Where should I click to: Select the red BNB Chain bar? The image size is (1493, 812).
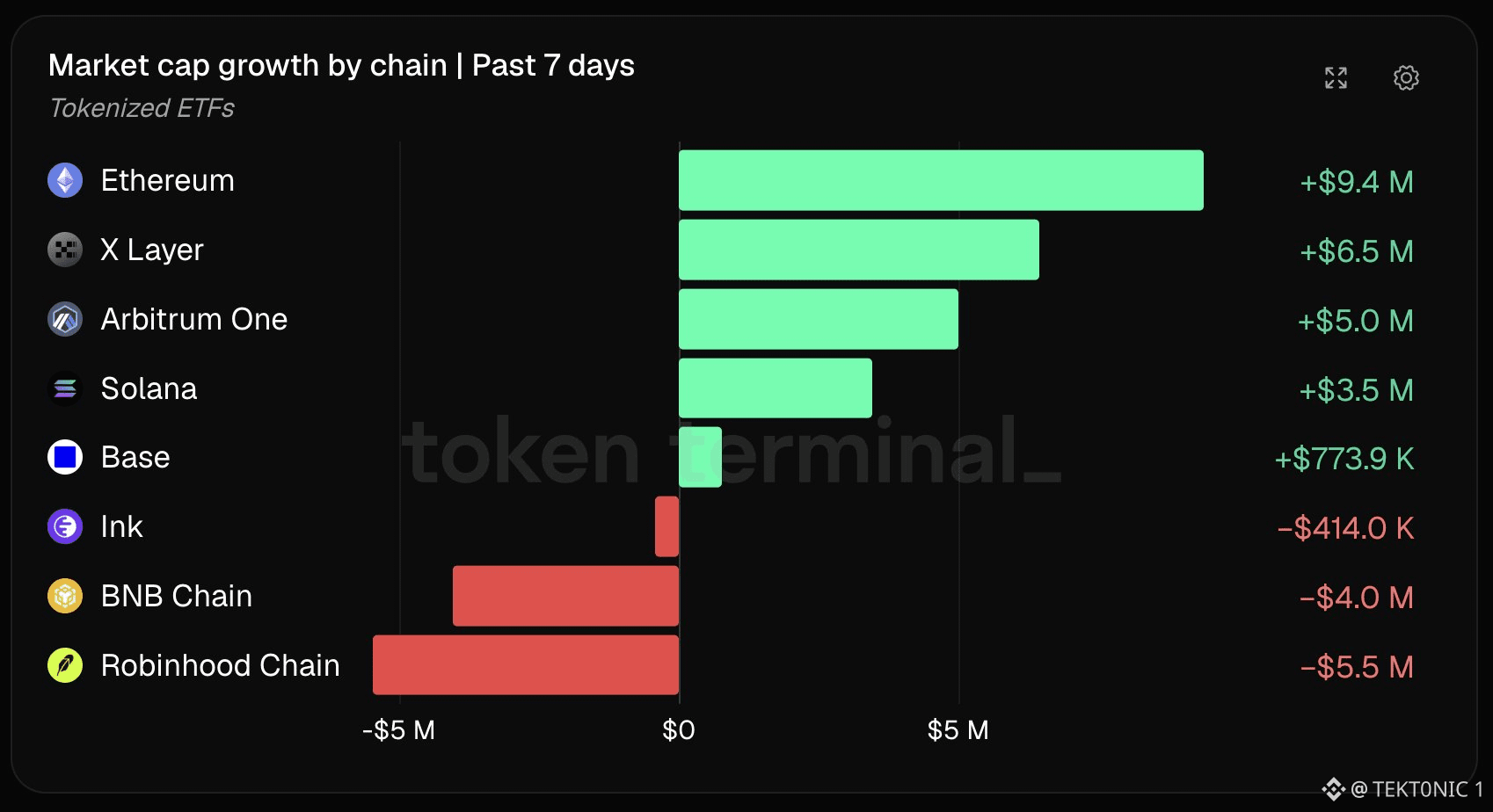565,596
